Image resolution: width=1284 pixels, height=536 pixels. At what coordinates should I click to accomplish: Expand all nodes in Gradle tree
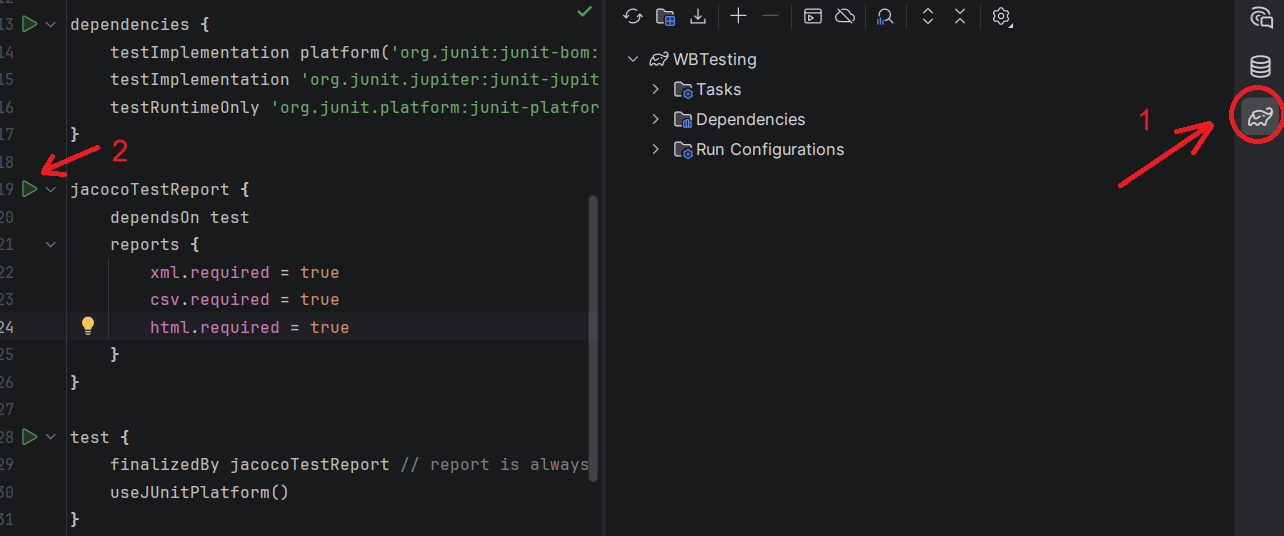click(x=928, y=16)
